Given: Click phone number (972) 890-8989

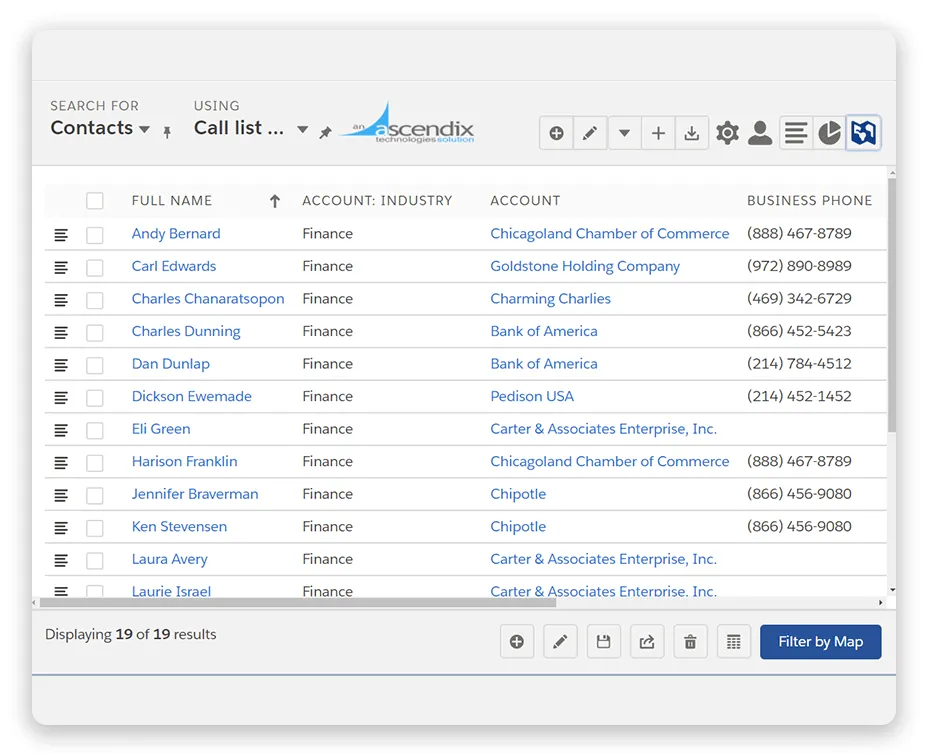Looking at the screenshot, I should (799, 266).
